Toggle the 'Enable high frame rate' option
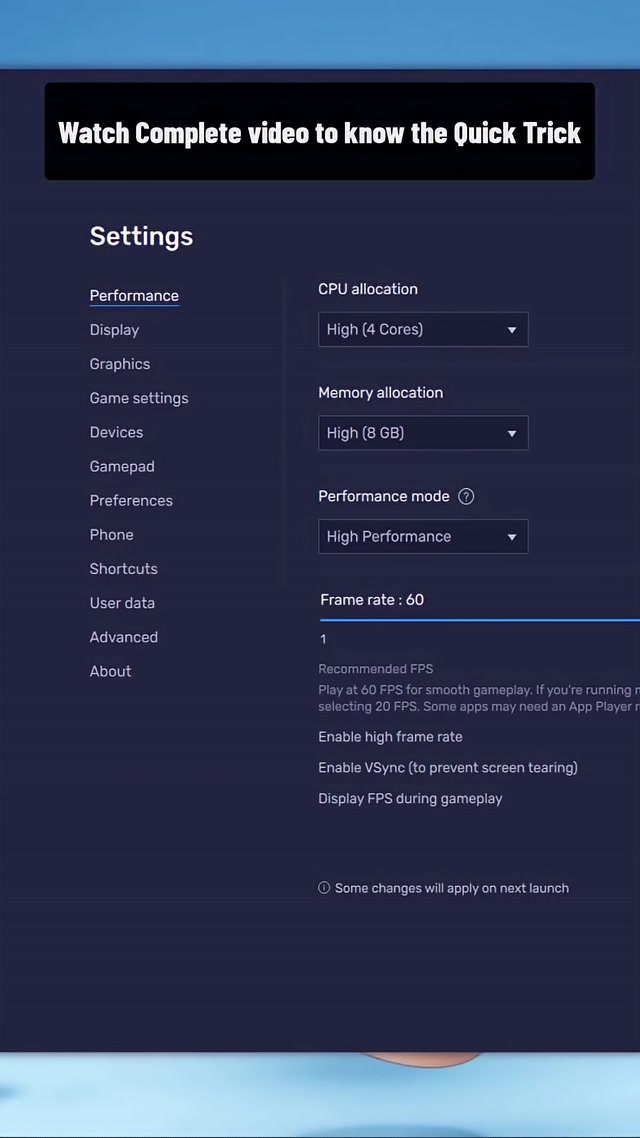The image size is (640, 1138). click(x=390, y=737)
